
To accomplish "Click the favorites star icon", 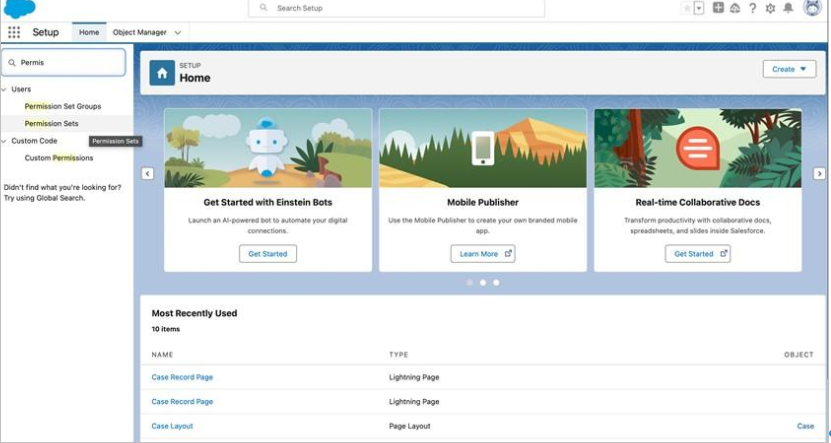I will point(687,8).
